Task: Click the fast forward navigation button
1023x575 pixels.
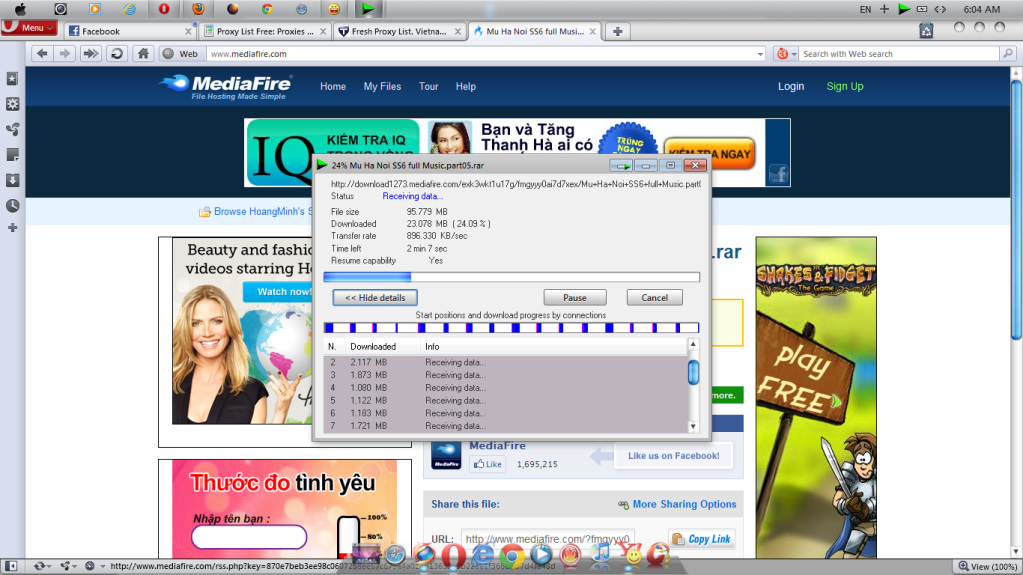Action: 90,54
